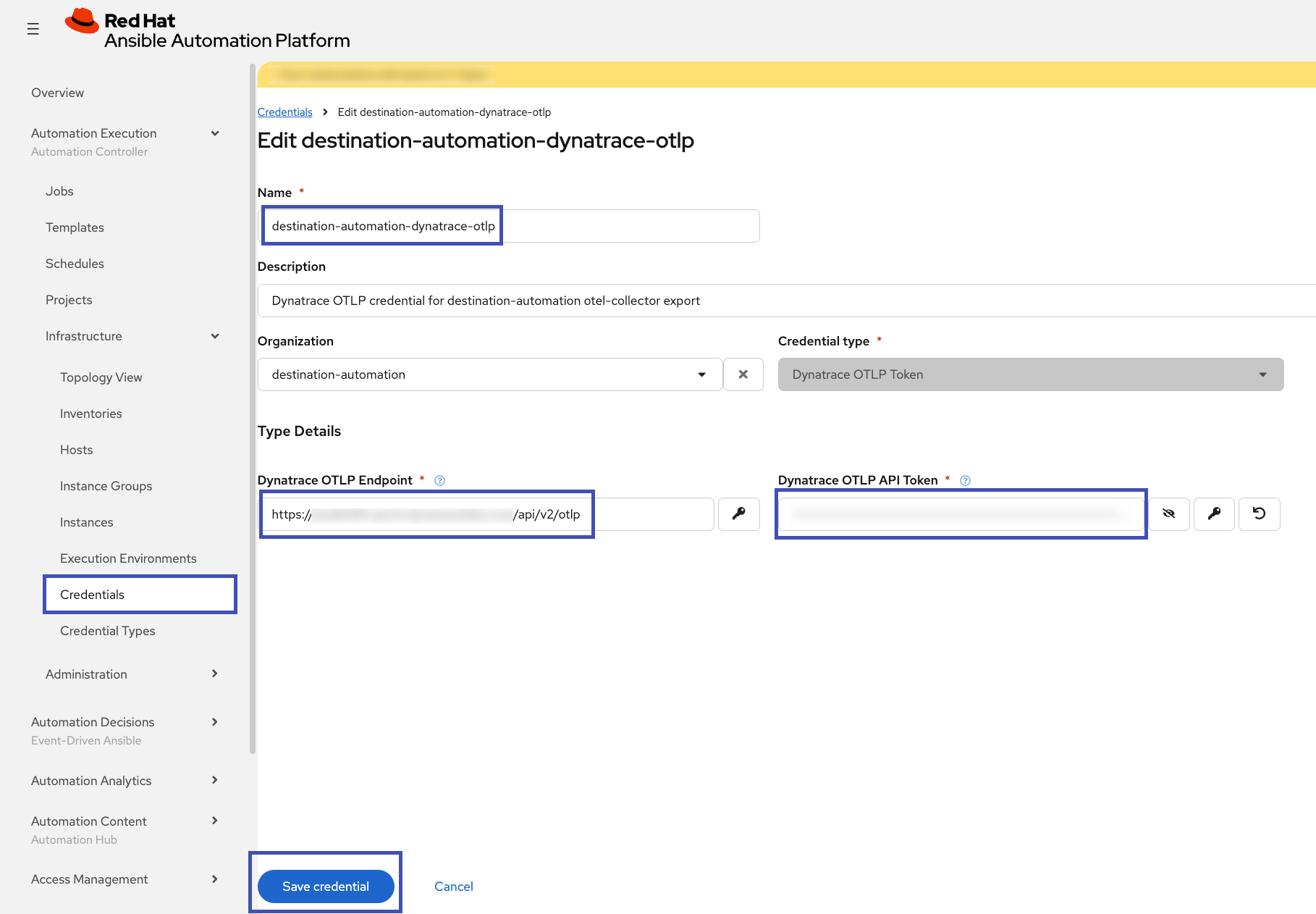Clear the Organization selection with the X icon

(x=743, y=374)
